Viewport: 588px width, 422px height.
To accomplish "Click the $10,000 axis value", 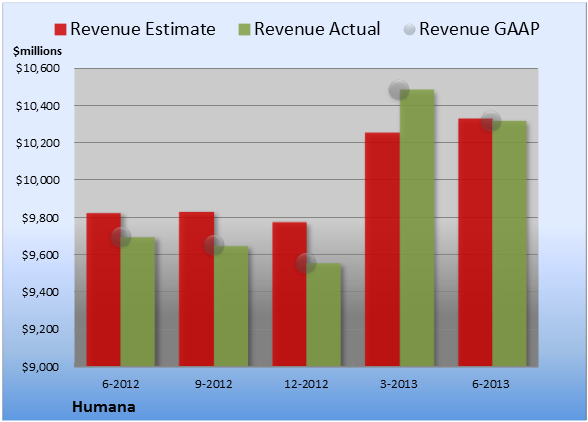I will [x=38, y=180].
